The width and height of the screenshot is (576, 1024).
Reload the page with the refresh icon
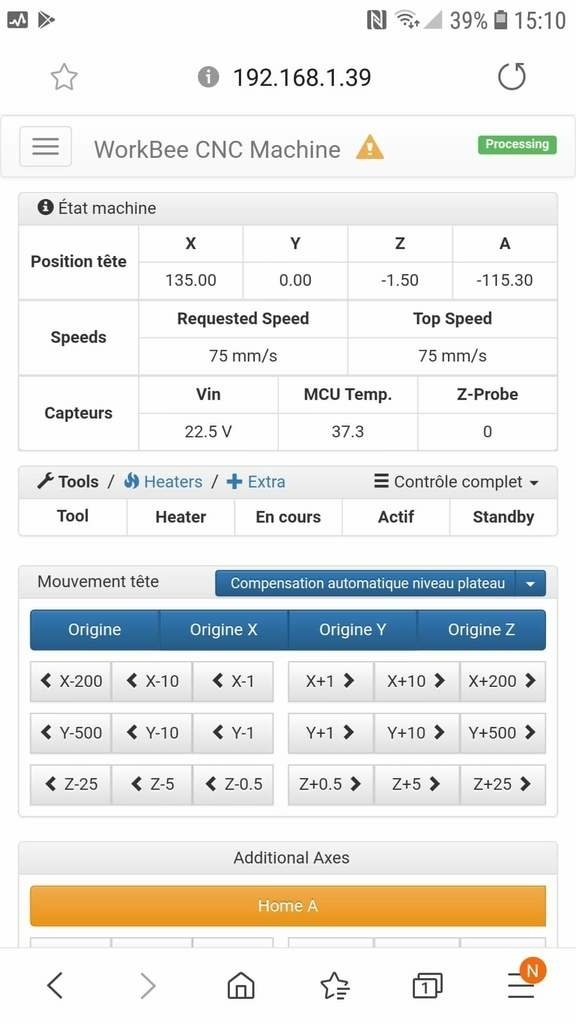point(511,76)
